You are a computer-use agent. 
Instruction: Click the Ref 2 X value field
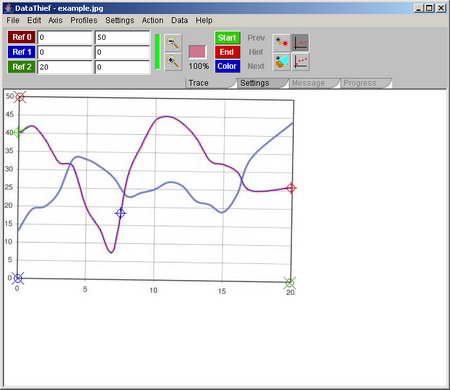[x=65, y=67]
